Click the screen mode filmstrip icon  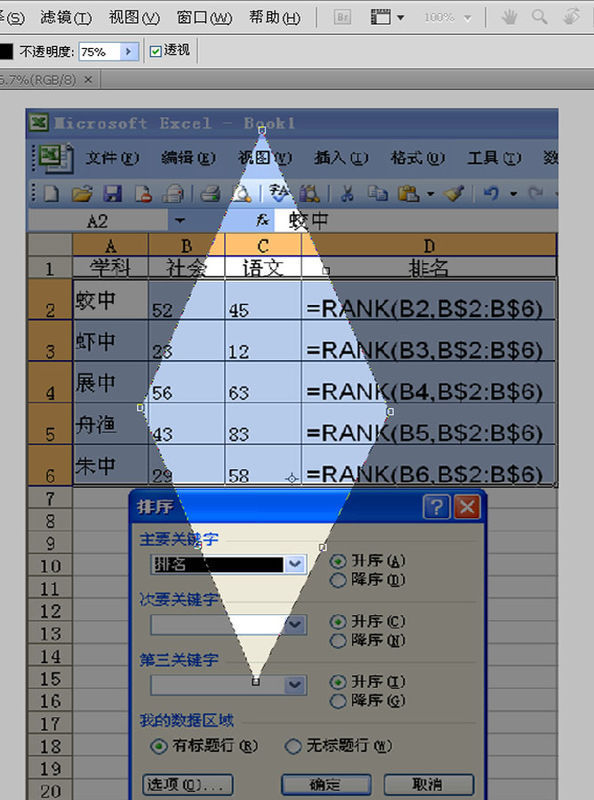[380, 17]
